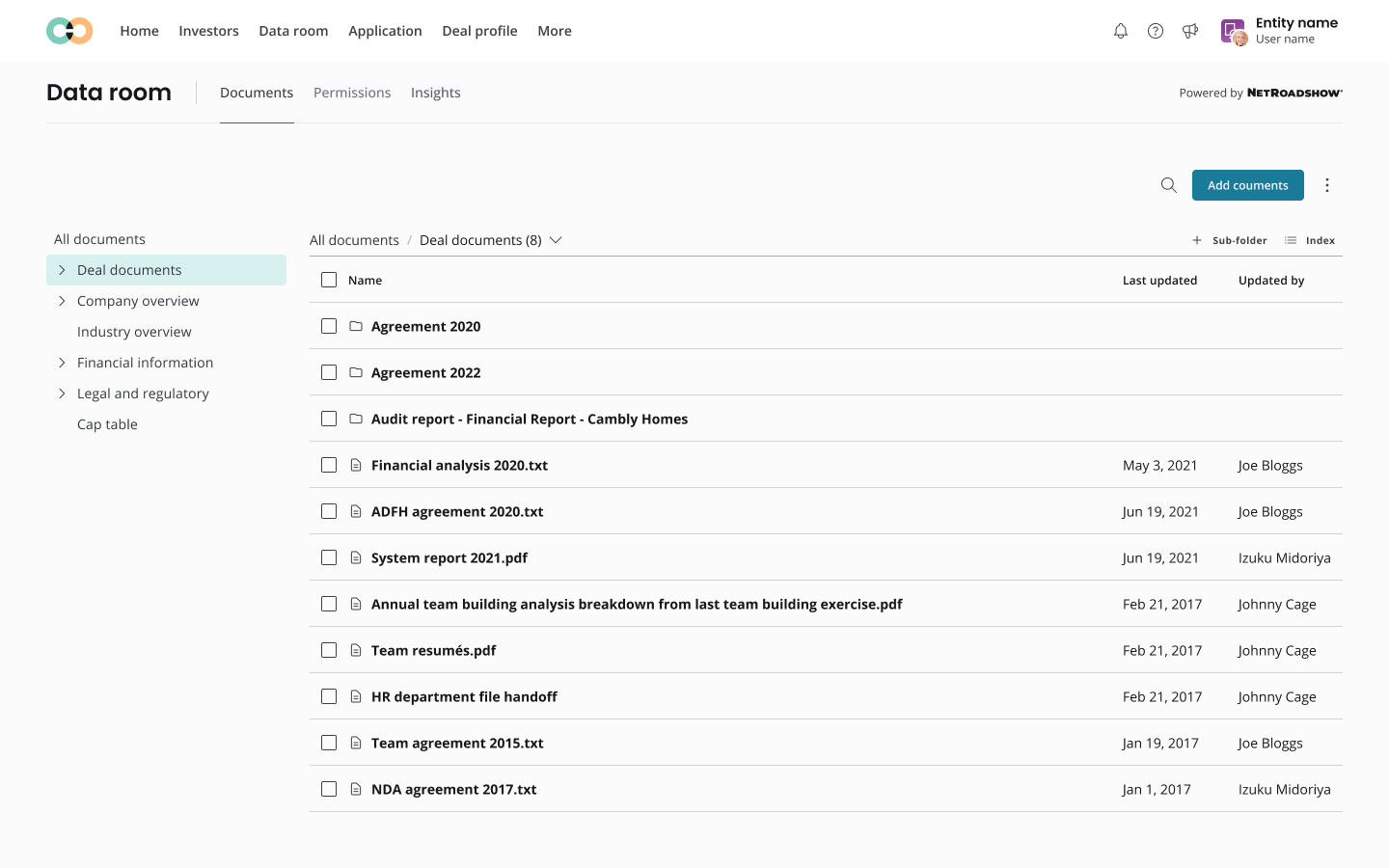Click the search magnifier icon
This screenshot has height=868, width=1389.
tap(1168, 185)
